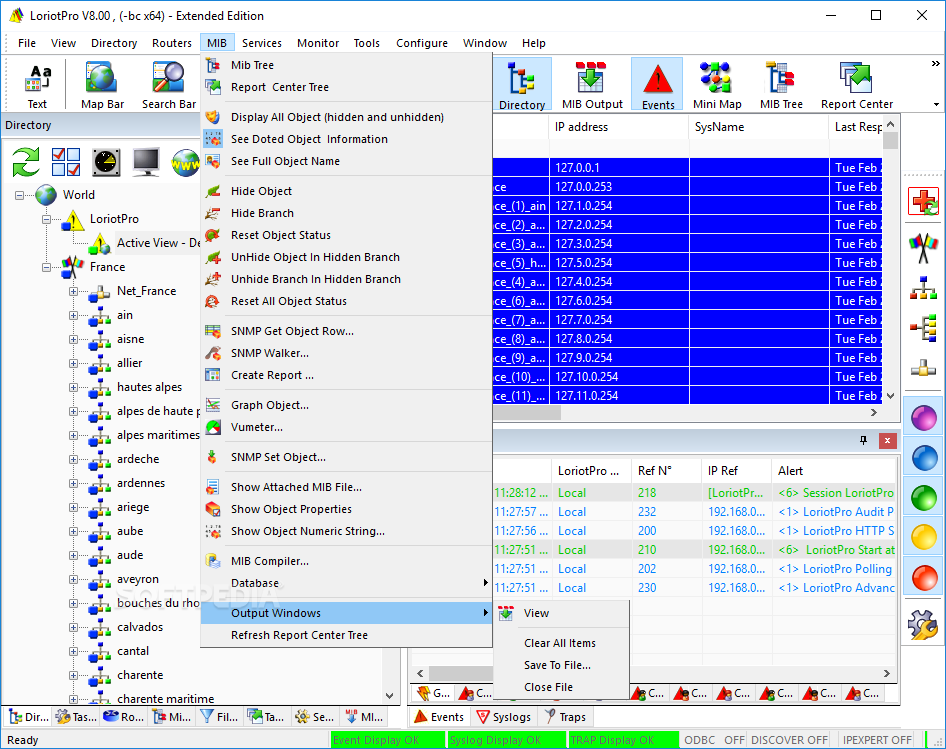
Task: Click the clock gauge icon in Directory
Action: (106, 162)
